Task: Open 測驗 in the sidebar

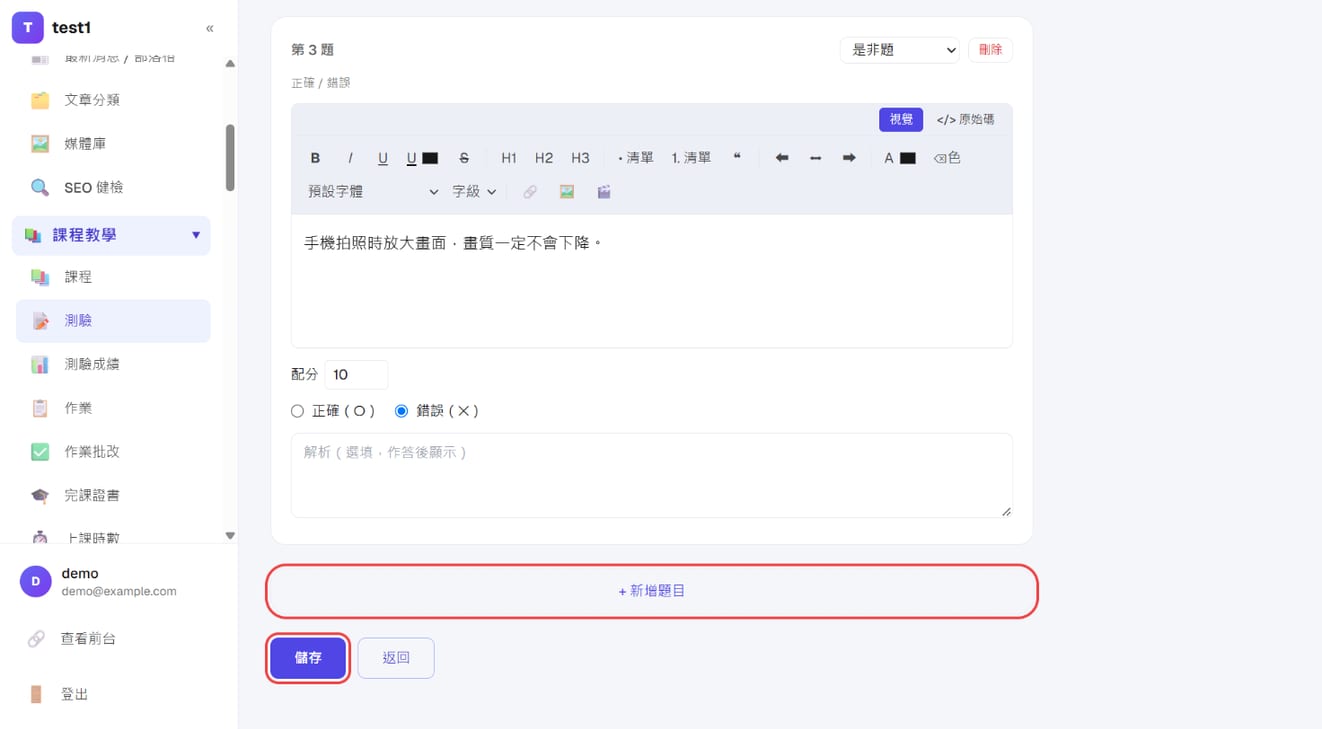Action: (x=114, y=321)
